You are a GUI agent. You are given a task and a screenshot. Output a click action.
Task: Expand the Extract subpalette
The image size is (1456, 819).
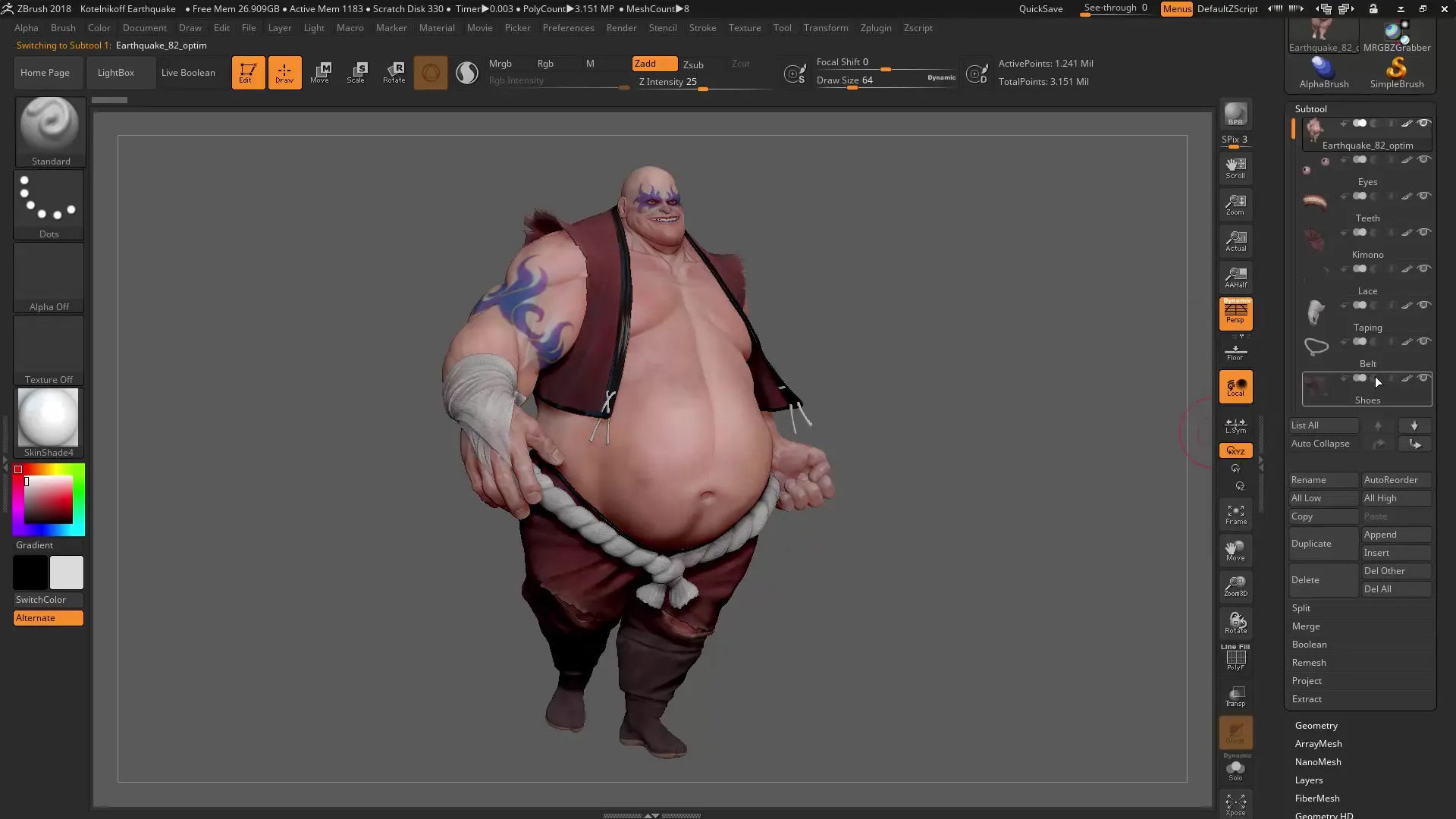(x=1307, y=699)
